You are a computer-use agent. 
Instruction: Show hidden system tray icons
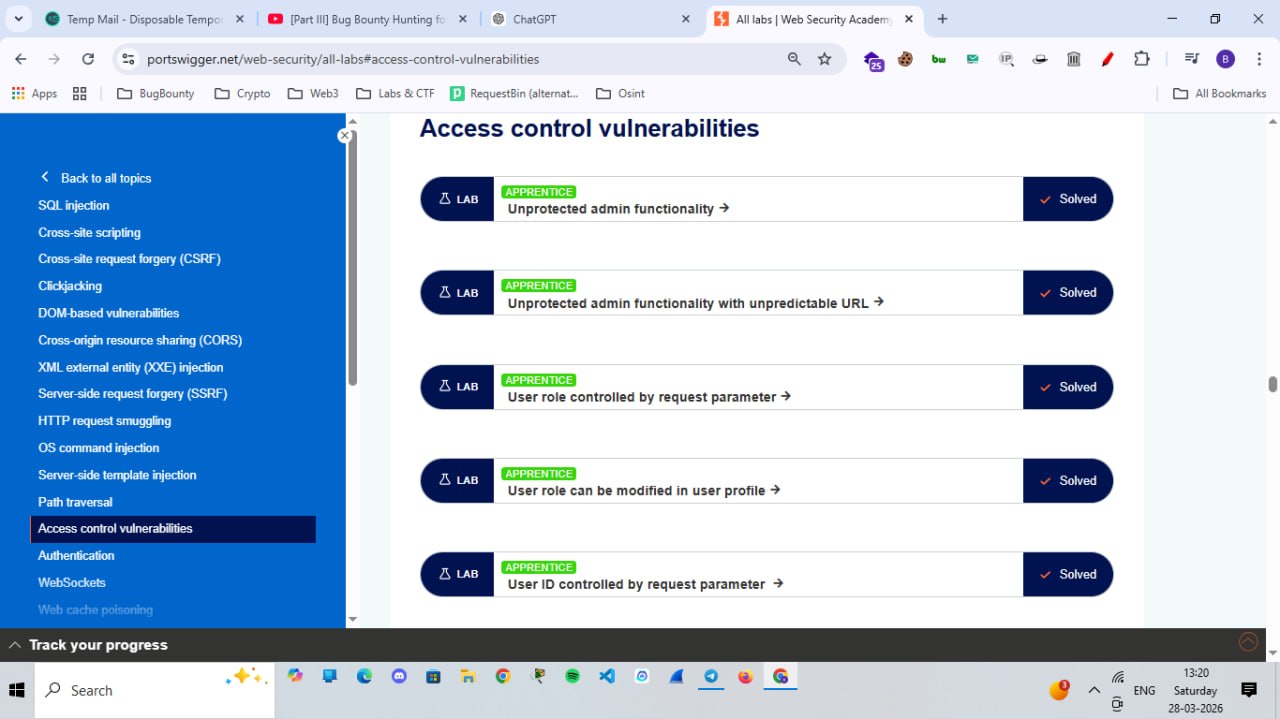click(1093, 690)
